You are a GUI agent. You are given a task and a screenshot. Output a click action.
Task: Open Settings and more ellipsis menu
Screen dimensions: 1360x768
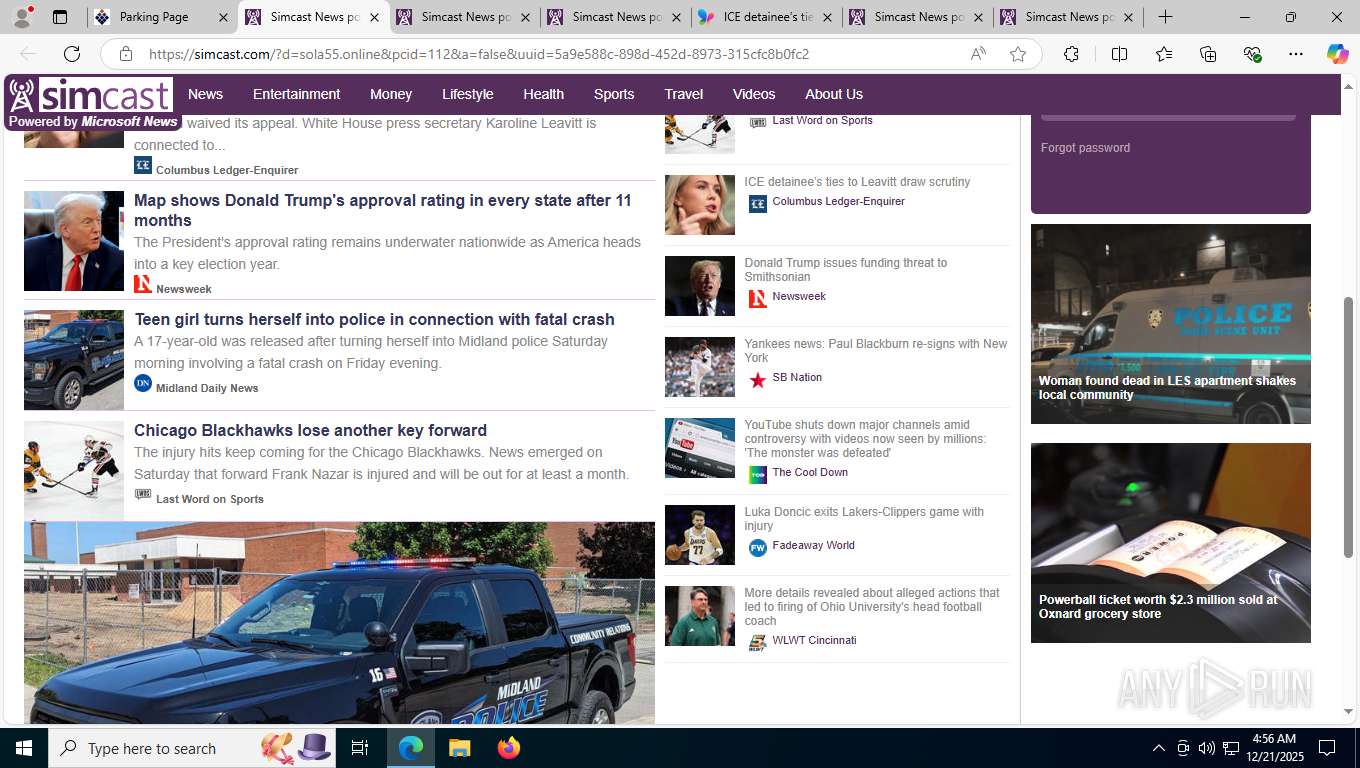coord(1296,54)
